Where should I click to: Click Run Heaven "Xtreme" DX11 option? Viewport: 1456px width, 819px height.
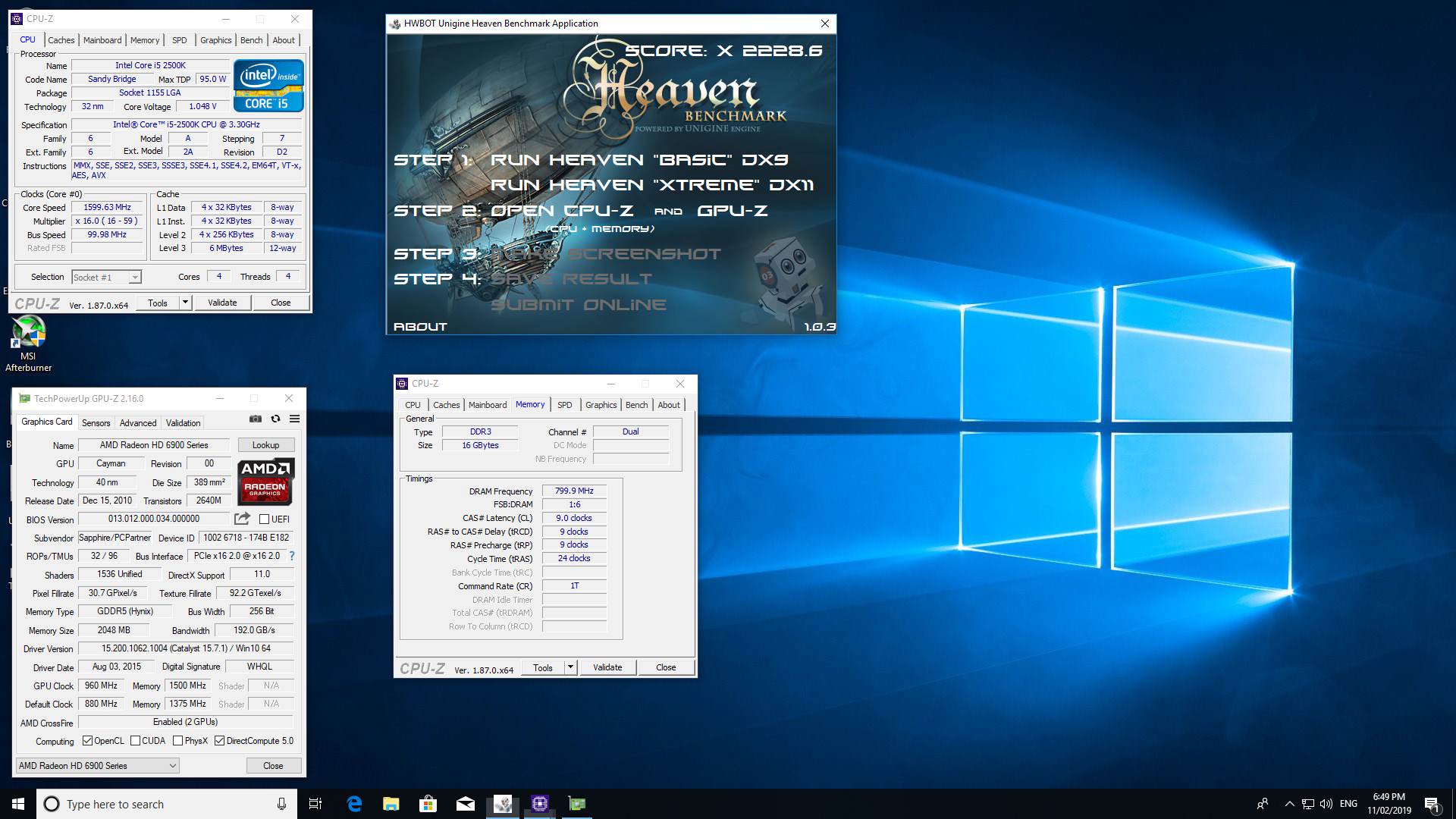(x=652, y=185)
